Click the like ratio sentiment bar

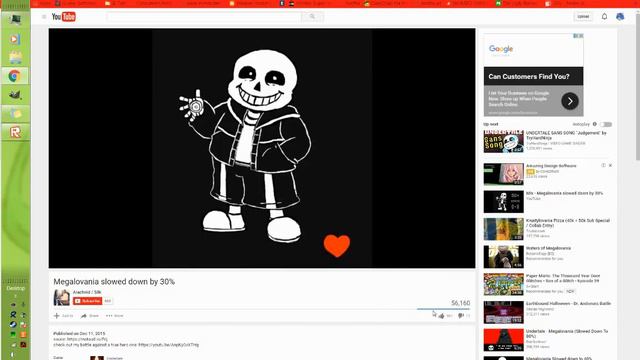[443, 309]
